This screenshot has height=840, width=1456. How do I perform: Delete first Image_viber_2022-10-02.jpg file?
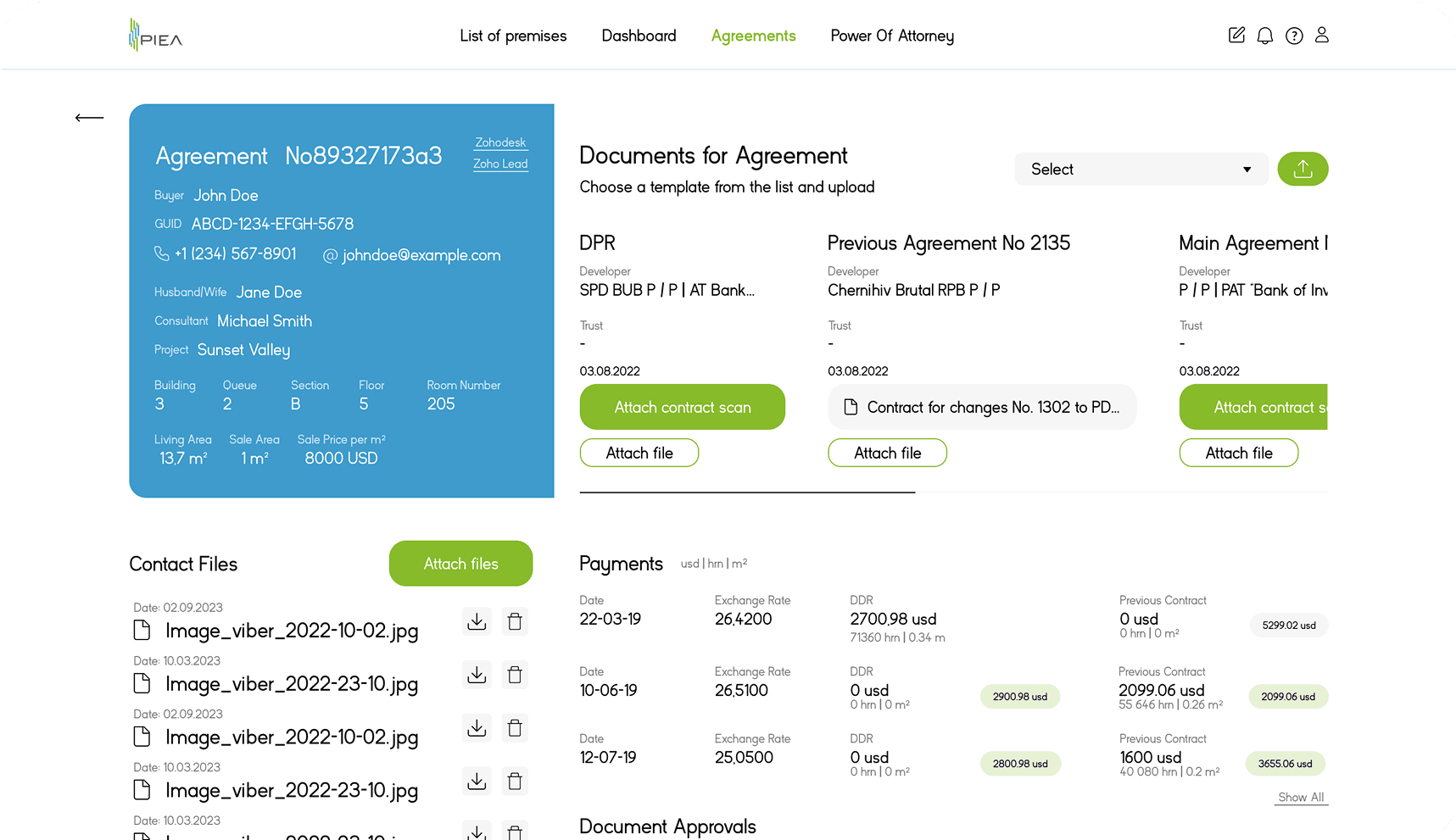[x=514, y=622]
